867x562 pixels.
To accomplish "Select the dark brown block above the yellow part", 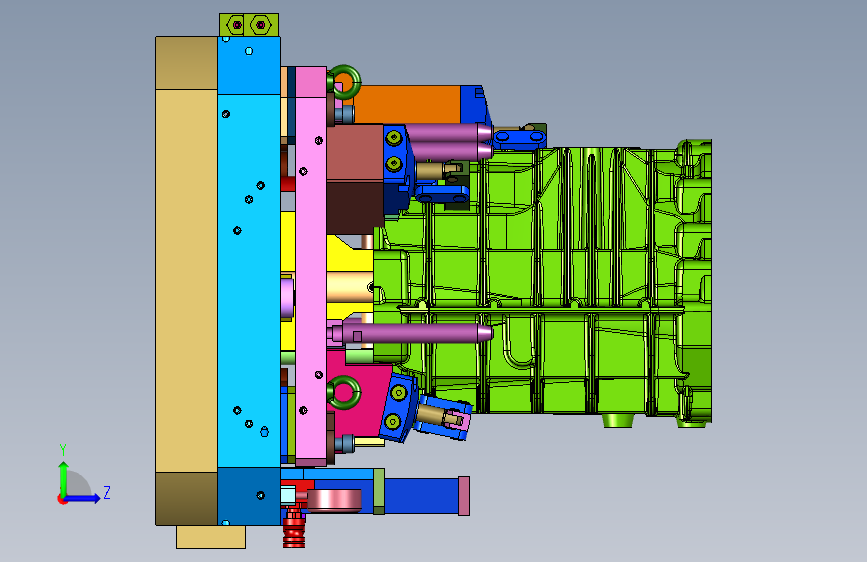I will [x=355, y=208].
